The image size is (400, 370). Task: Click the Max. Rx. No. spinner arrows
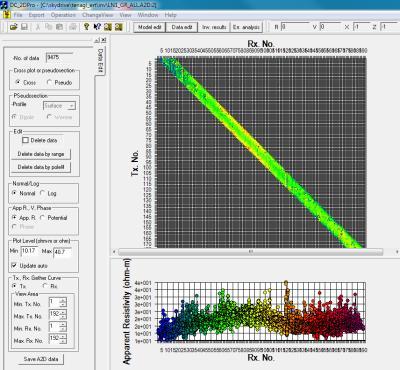click(x=63, y=339)
